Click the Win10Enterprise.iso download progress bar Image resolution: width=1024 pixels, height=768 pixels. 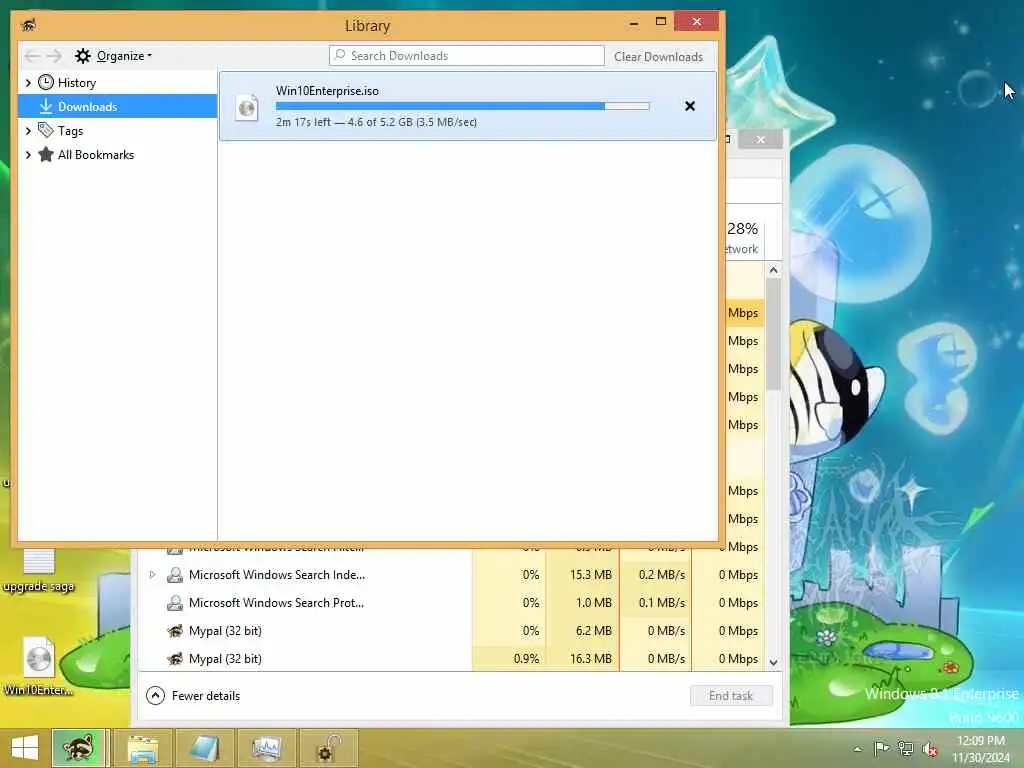462,106
